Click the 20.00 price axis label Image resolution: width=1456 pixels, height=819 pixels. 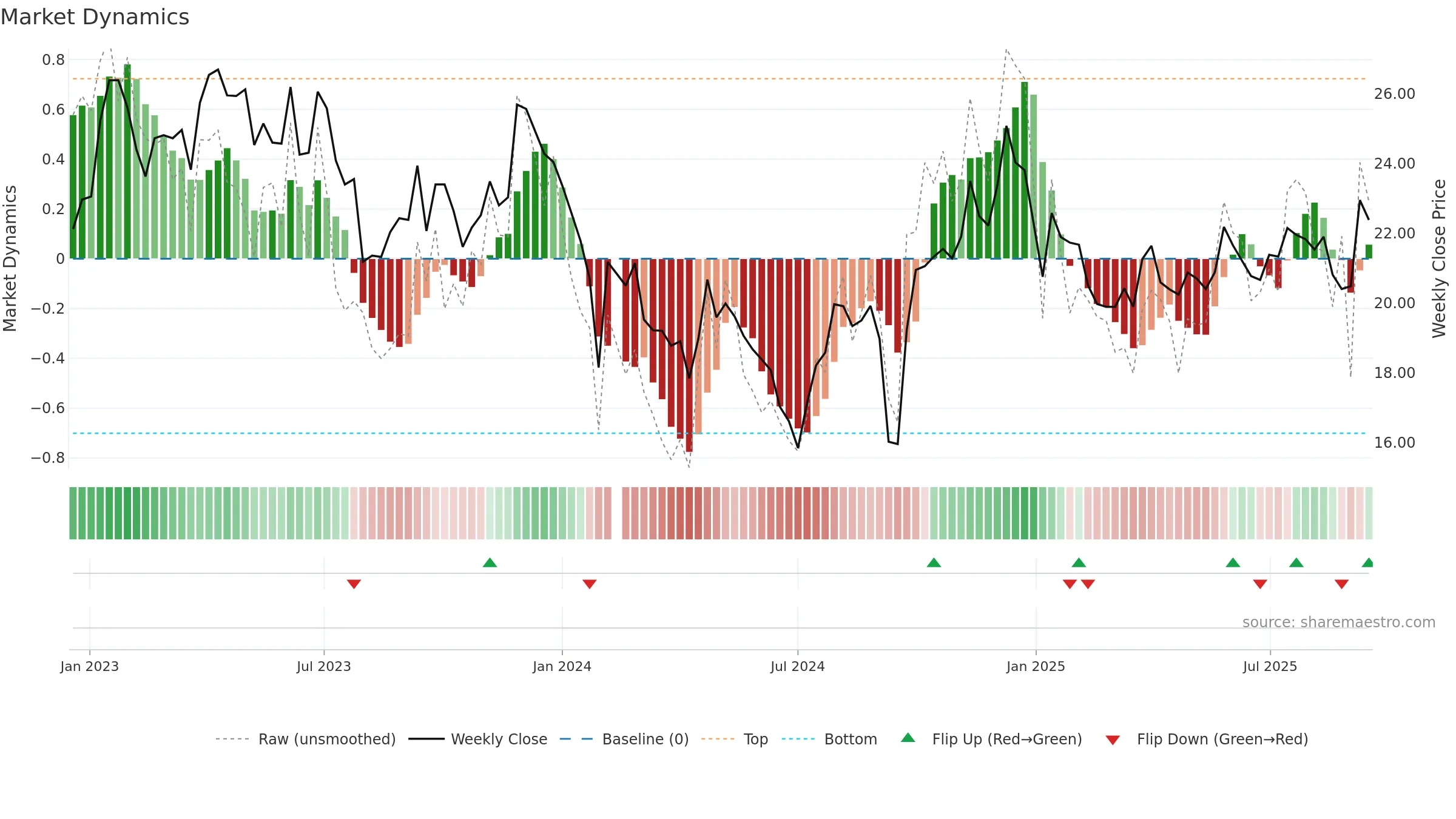click(x=1395, y=303)
